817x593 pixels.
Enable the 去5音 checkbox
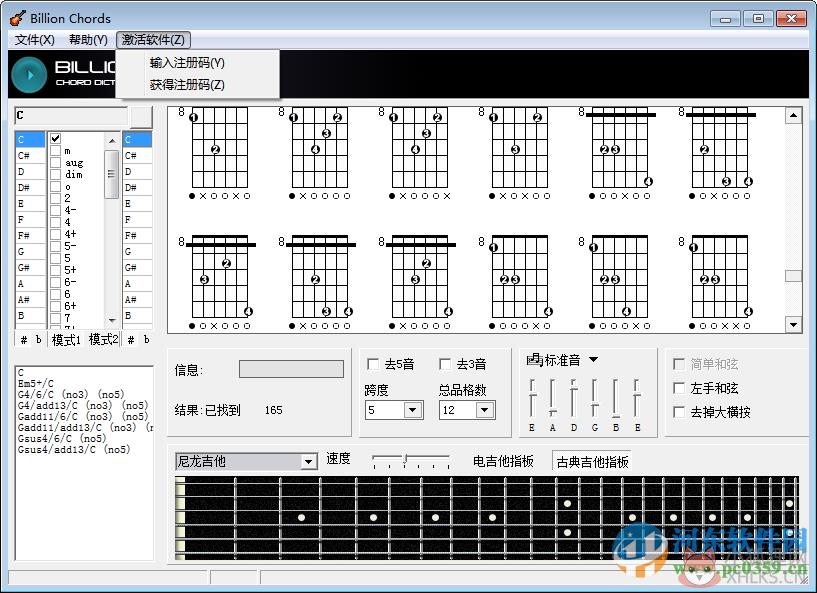[x=373, y=364]
